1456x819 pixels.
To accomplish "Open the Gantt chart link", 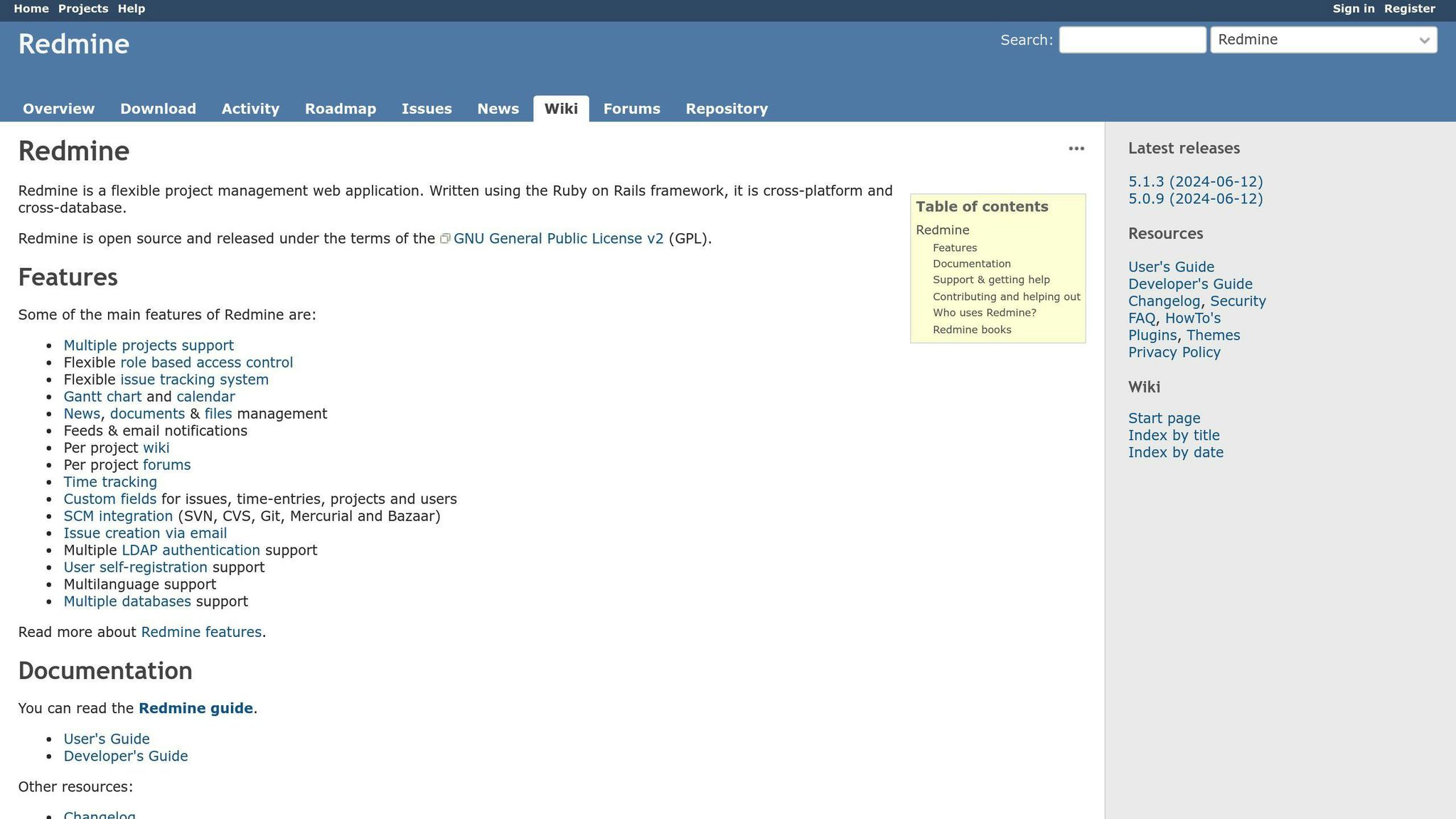I will click(102, 396).
